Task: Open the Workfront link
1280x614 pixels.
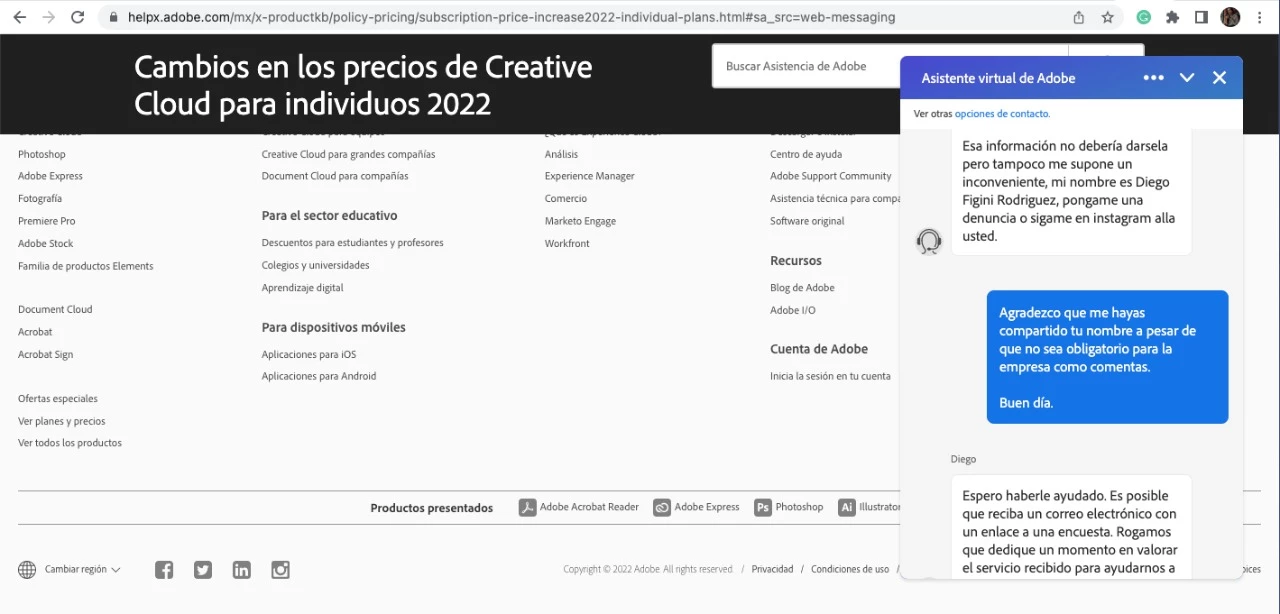Action: 567,243
